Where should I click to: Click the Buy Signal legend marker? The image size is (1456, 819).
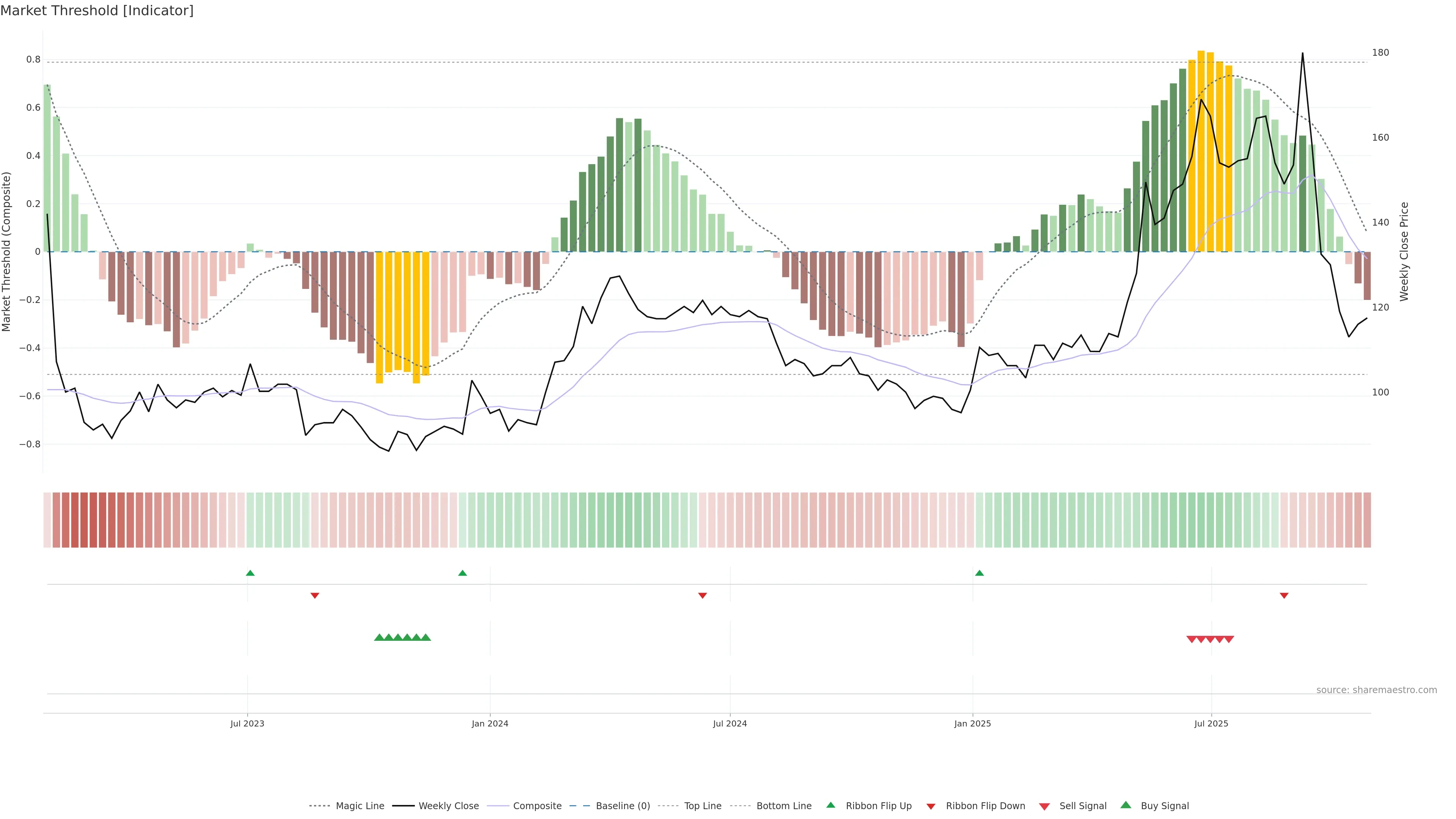click(x=1126, y=805)
